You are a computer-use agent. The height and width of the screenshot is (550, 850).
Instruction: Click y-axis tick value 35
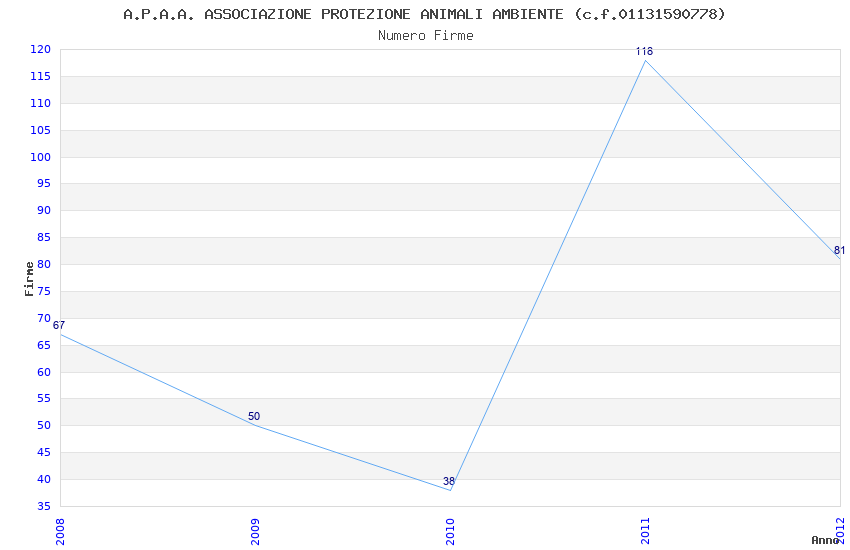point(44,506)
